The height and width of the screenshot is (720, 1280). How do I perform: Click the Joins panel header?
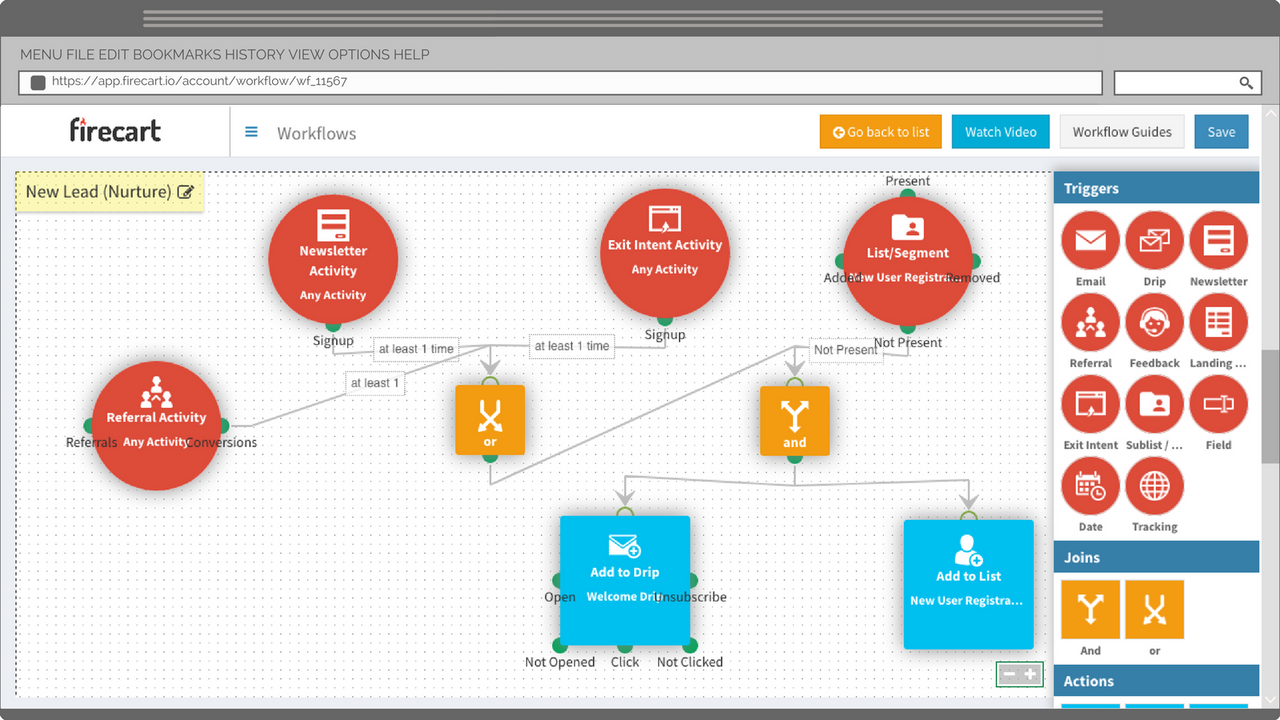click(1156, 557)
